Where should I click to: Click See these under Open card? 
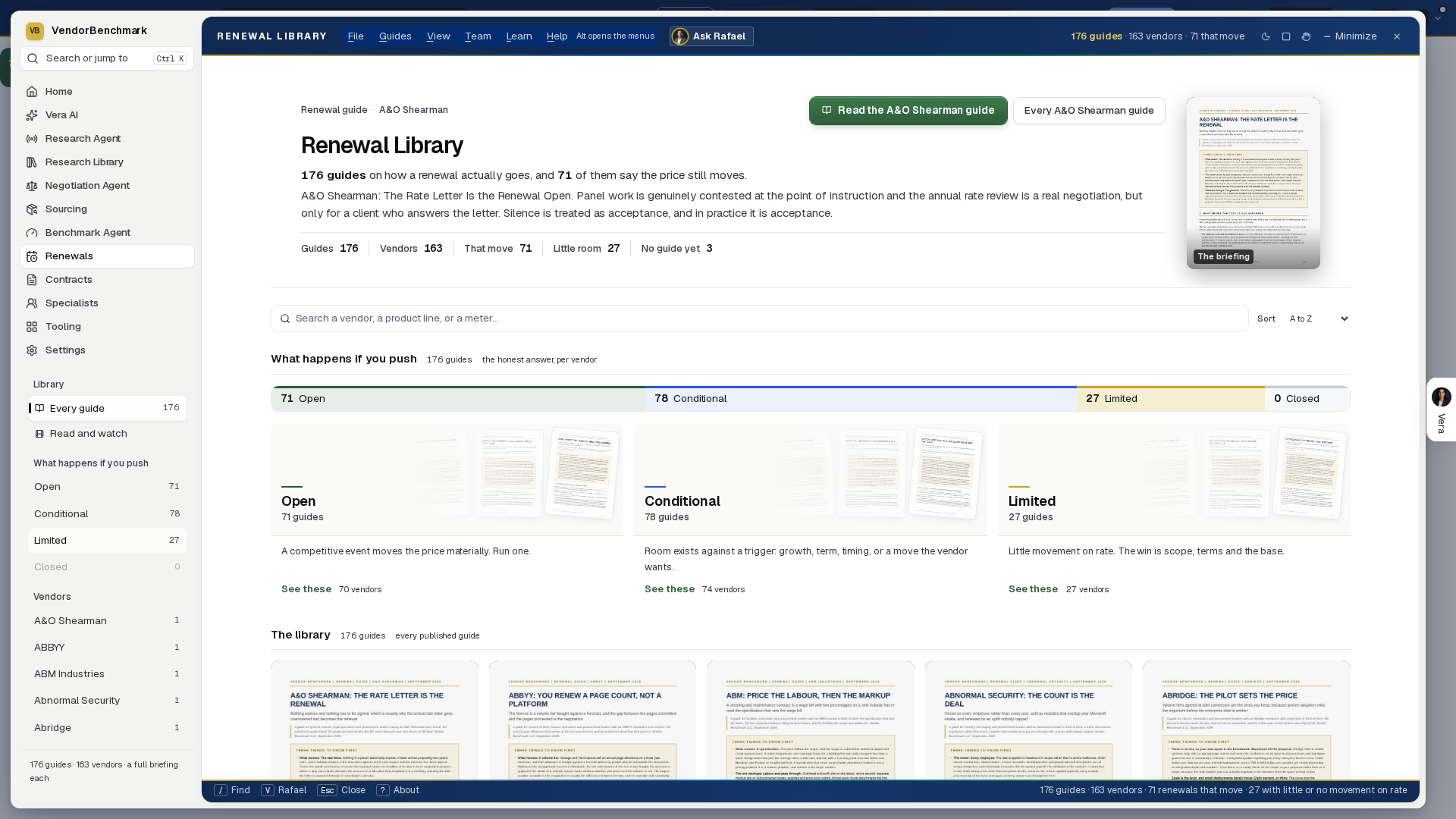point(306,589)
